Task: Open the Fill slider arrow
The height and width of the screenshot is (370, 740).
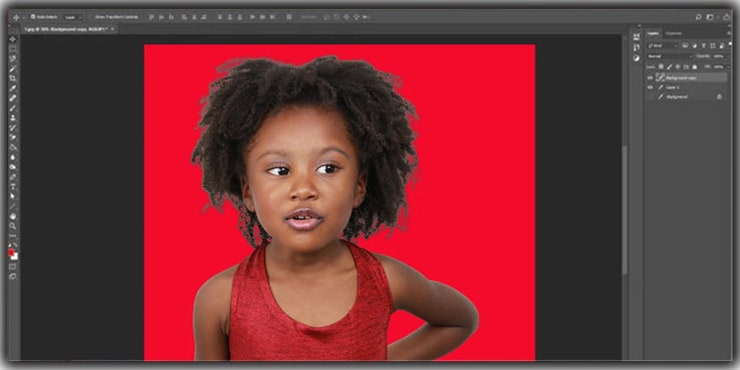Action: 729,67
